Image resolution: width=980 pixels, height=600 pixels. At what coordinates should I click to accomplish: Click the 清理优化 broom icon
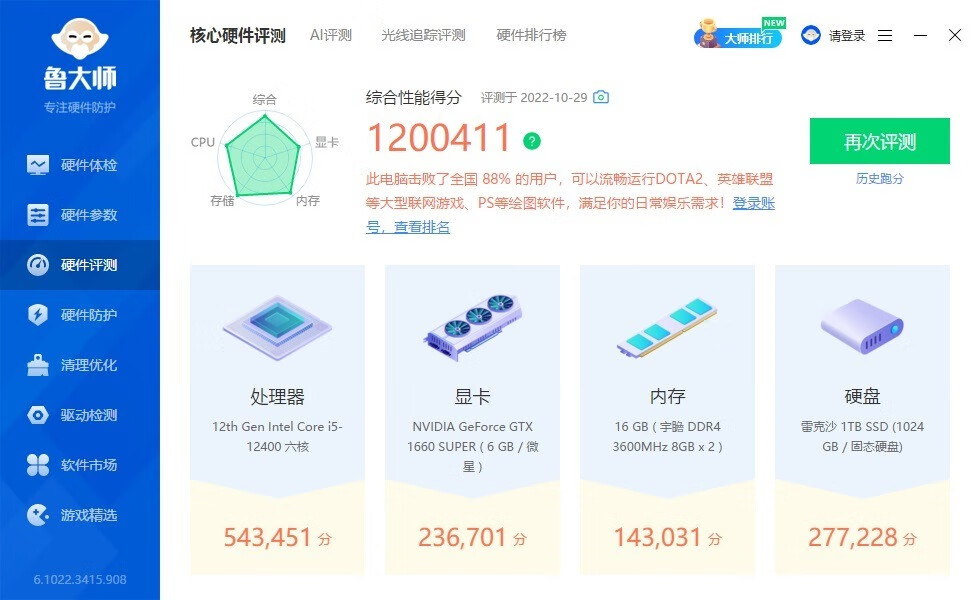pos(38,365)
